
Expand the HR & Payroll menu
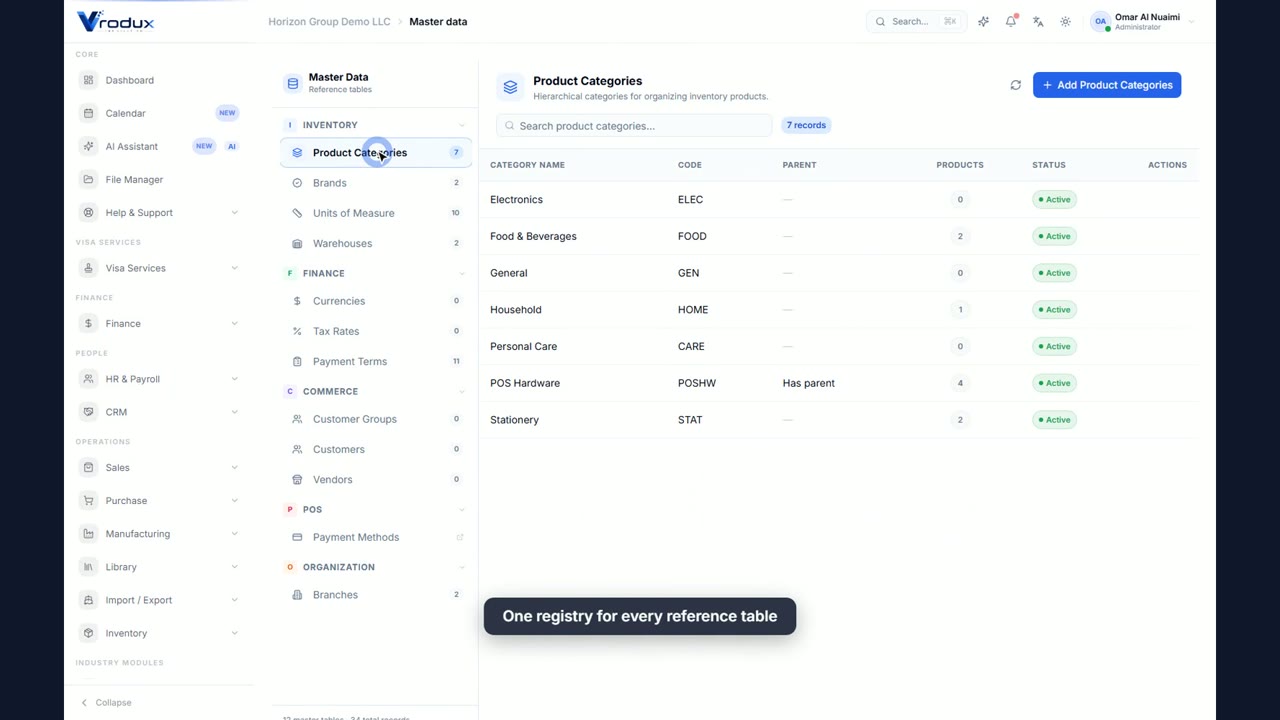159,379
